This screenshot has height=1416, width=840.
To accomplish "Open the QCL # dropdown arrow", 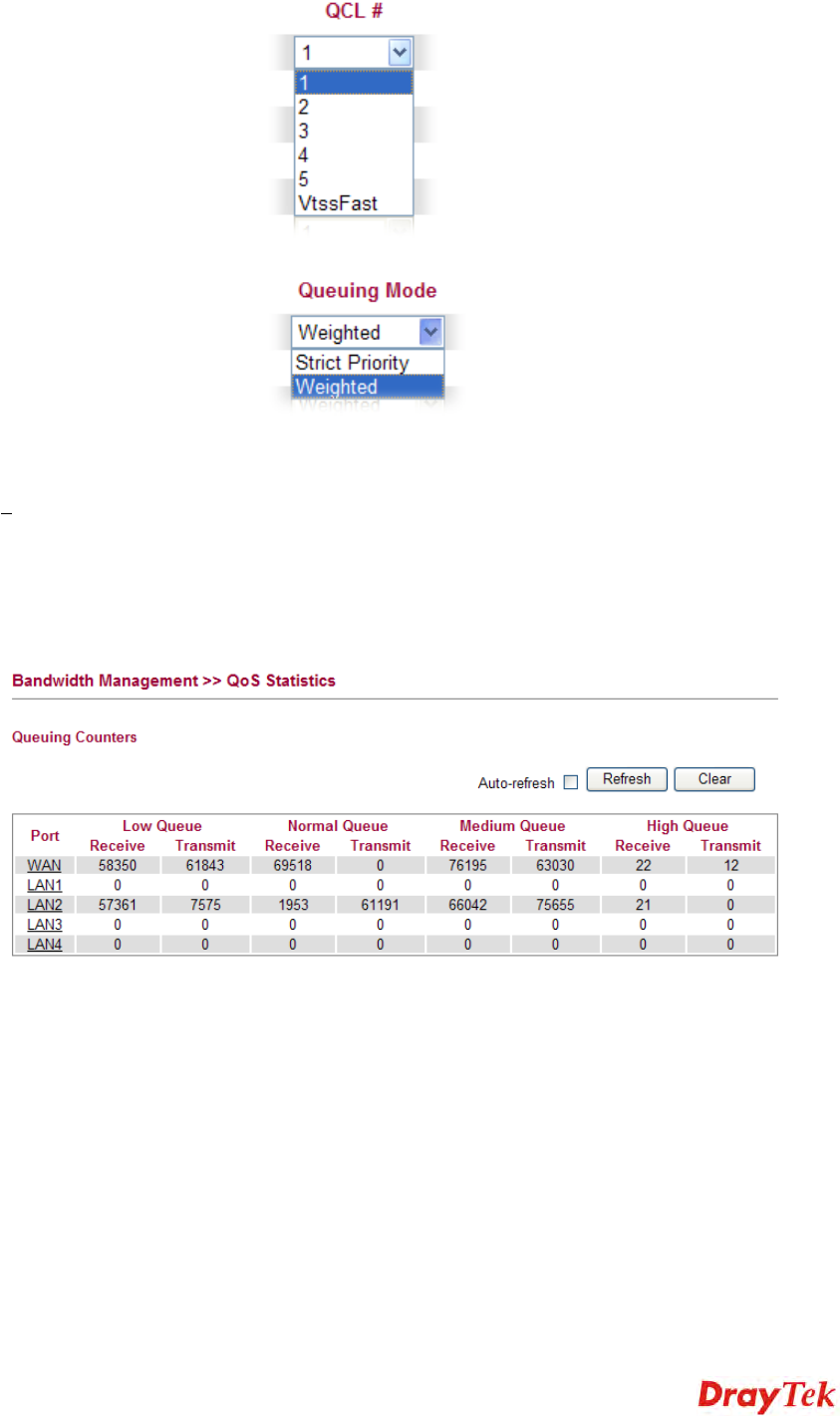I will 400,52.
